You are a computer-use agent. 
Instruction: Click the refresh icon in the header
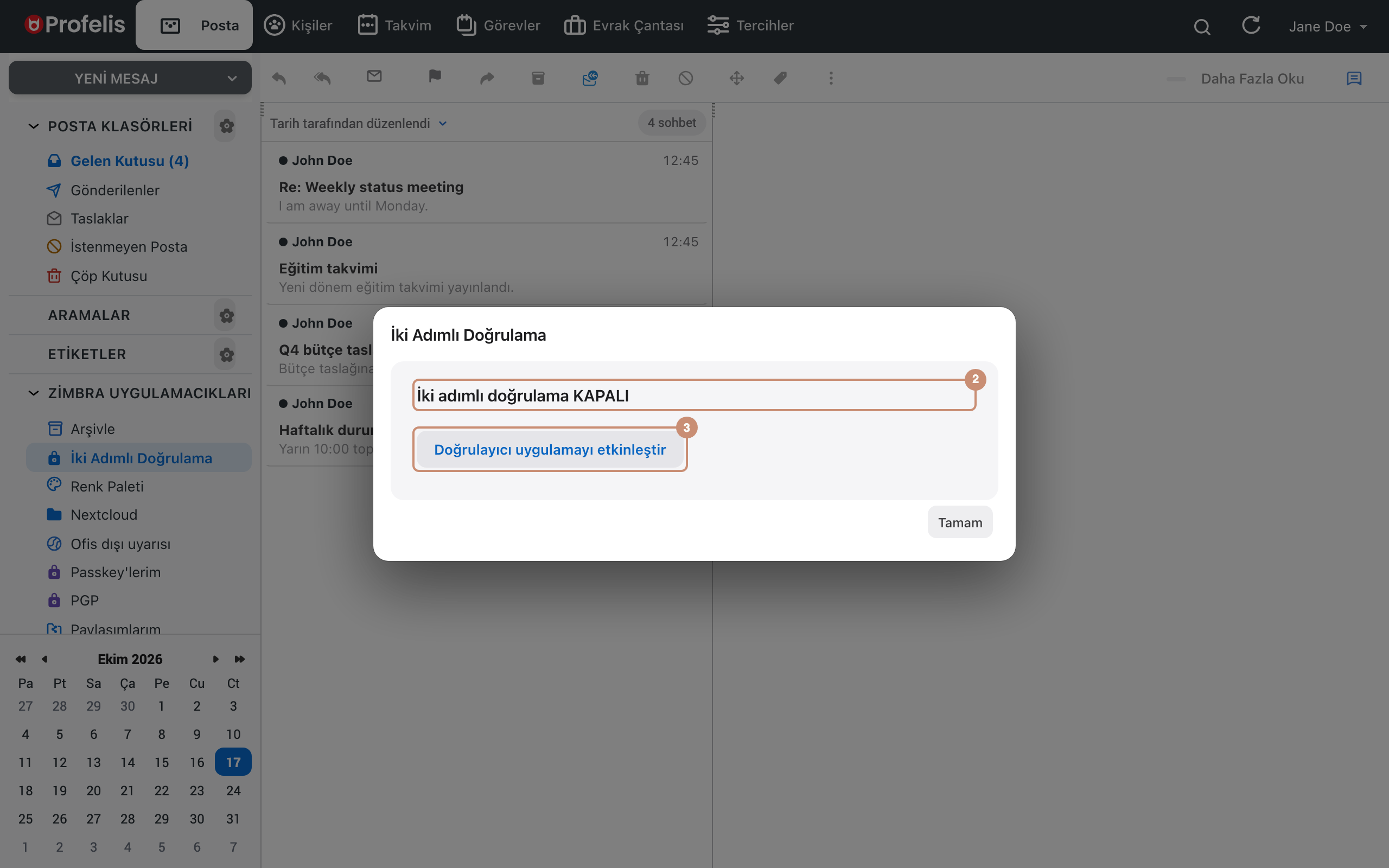[1251, 25]
